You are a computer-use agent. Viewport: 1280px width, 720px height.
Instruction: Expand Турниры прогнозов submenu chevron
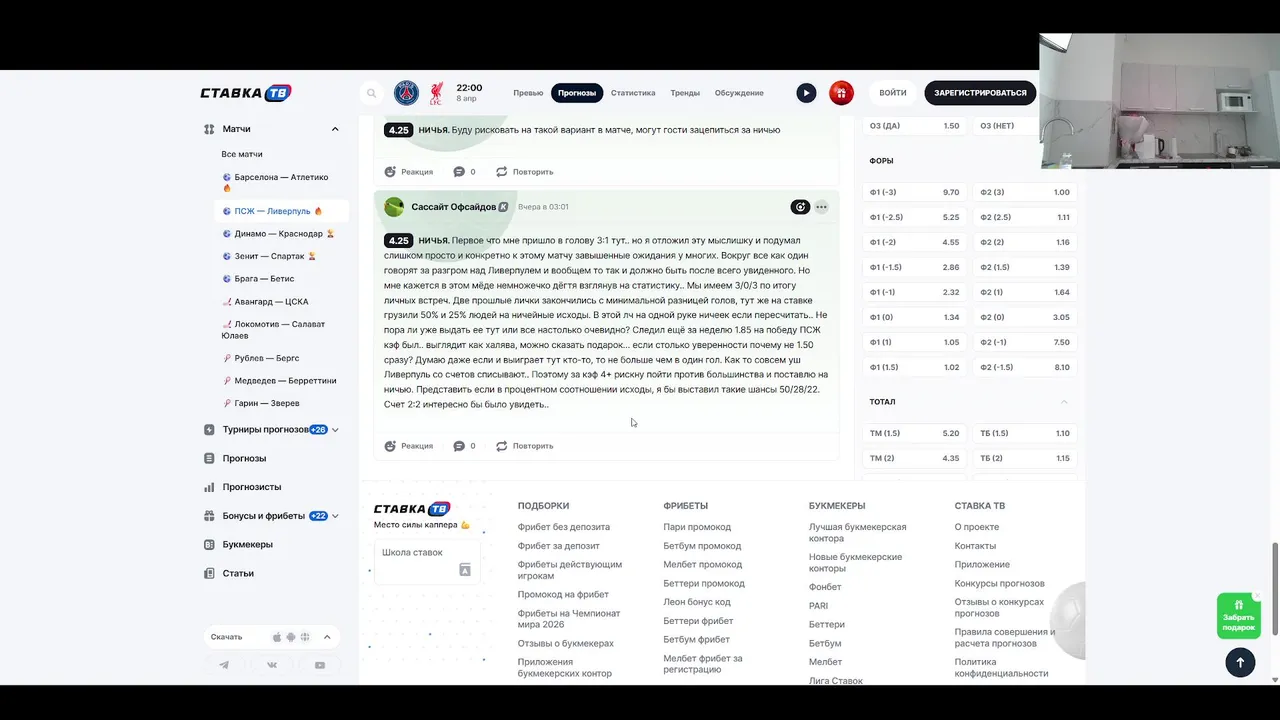(335, 430)
